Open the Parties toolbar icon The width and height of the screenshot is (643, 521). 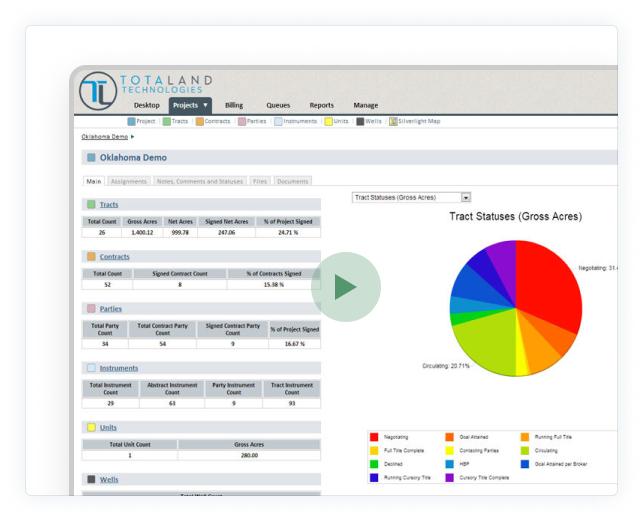click(x=242, y=121)
